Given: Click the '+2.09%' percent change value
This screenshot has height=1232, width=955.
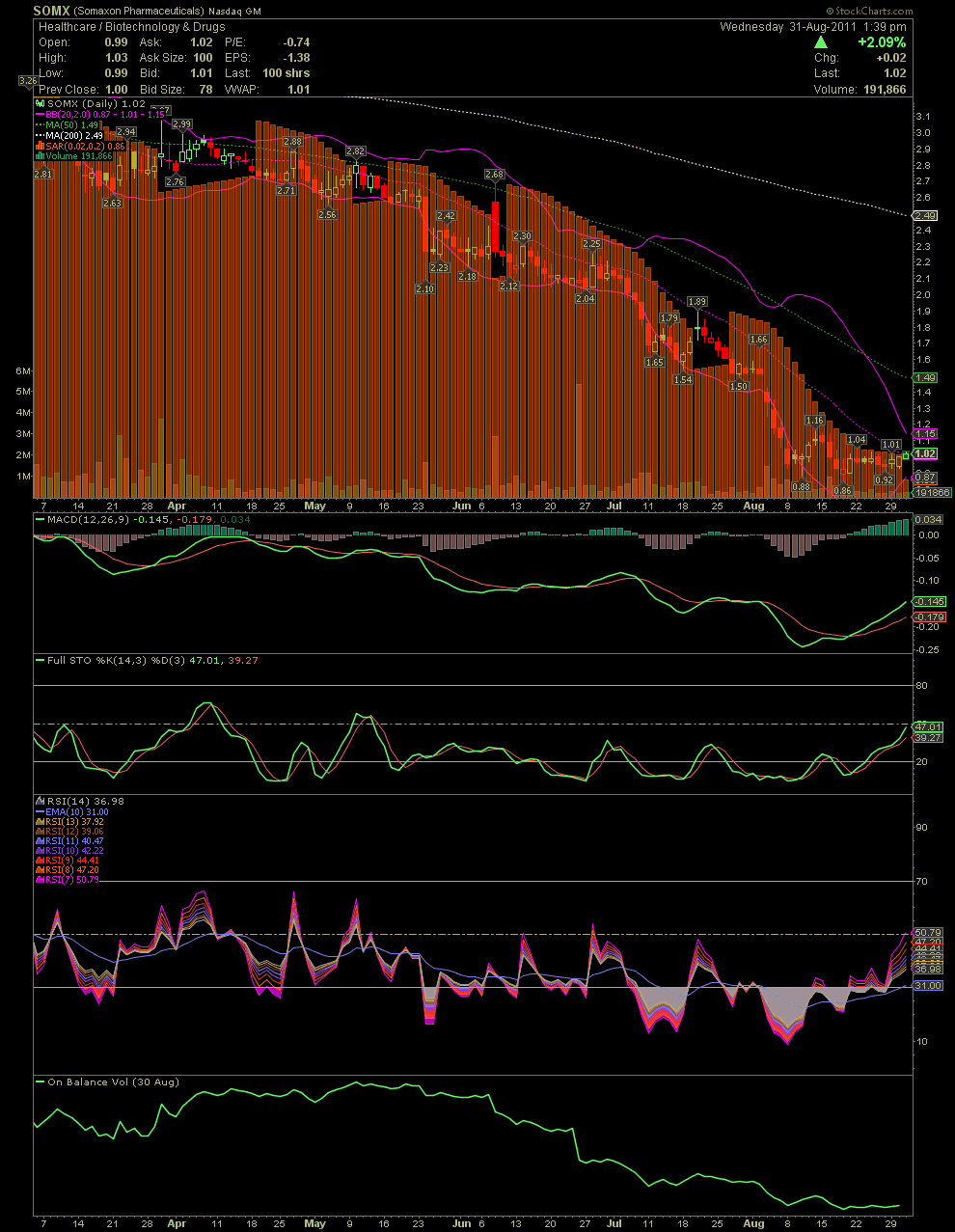Looking at the screenshot, I should tap(882, 42).
